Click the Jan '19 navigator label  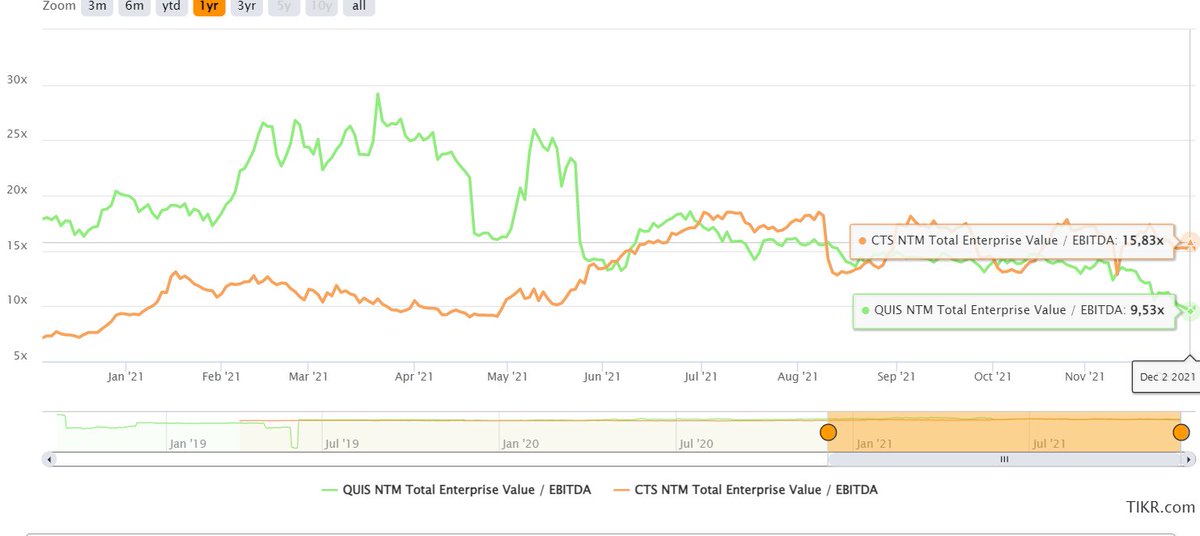click(188, 442)
